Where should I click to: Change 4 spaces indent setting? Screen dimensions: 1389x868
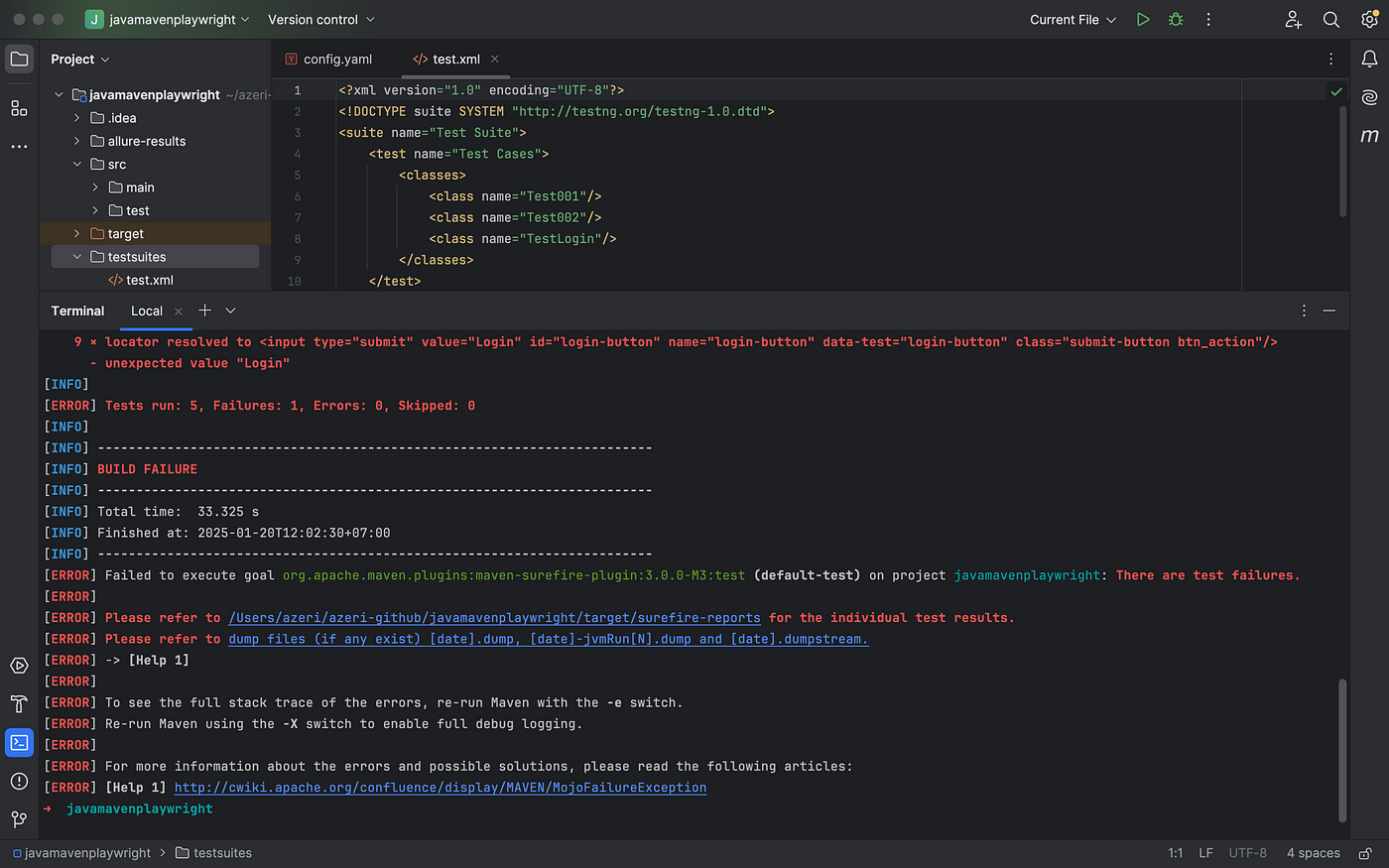1313,853
